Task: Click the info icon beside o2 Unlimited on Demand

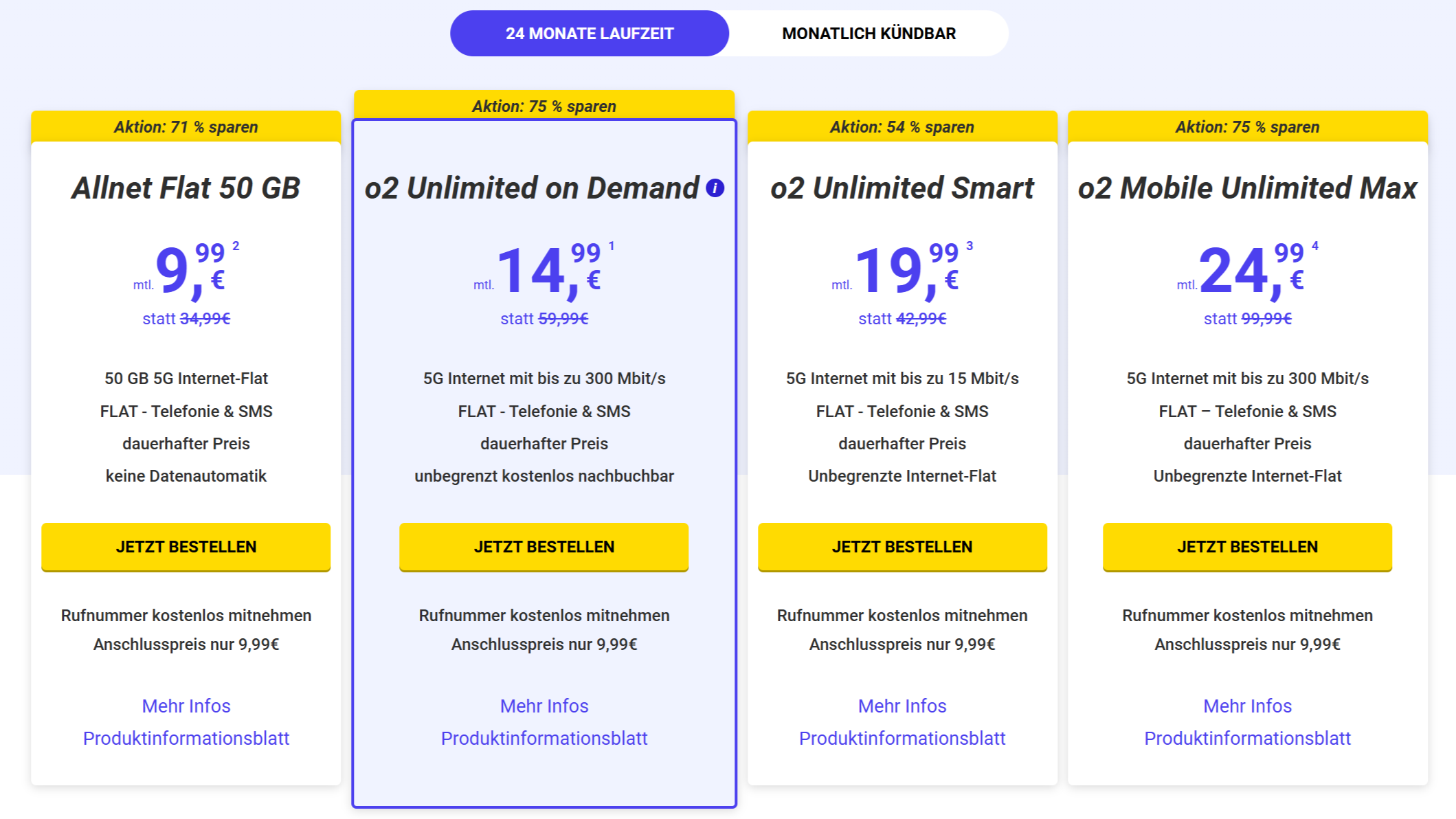Action: 715,188
